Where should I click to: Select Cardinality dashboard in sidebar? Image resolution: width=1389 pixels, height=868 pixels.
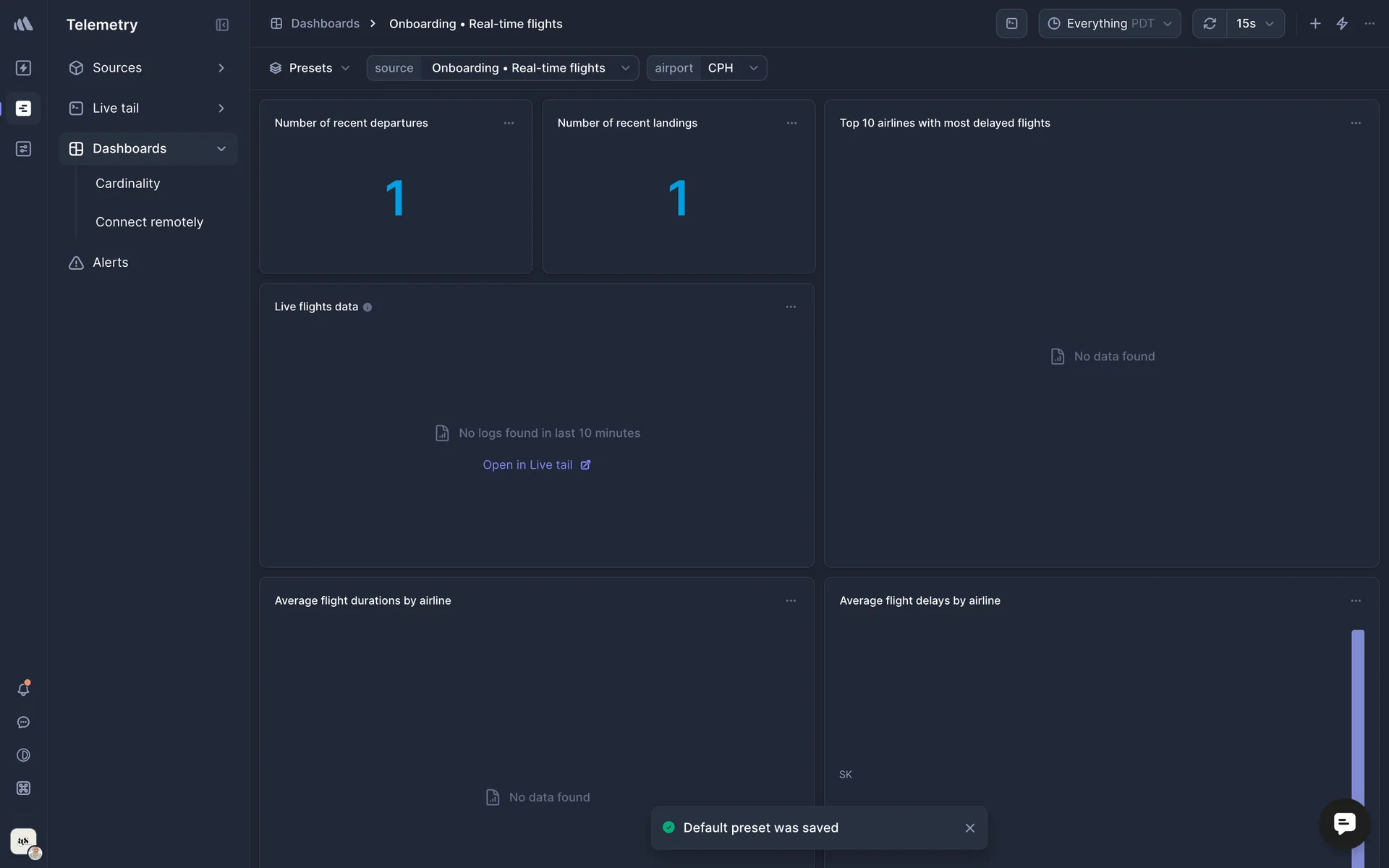(128, 184)
